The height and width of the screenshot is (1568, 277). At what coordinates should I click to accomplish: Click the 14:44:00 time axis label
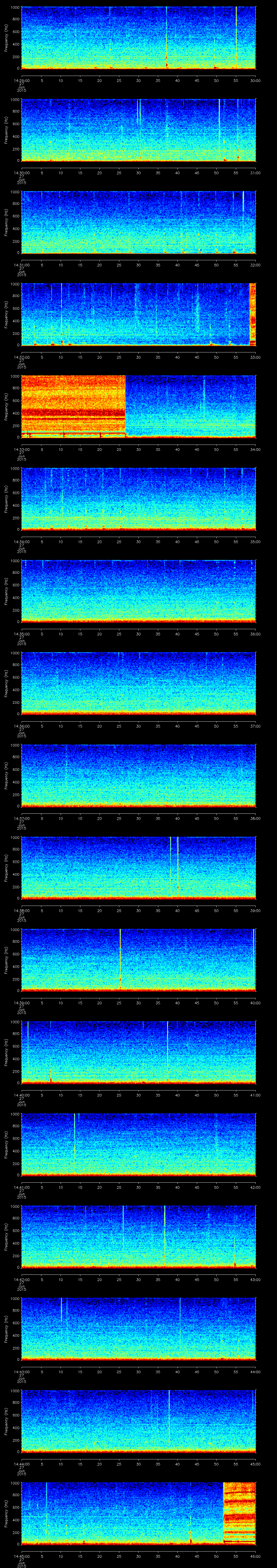click(21, 1464)
